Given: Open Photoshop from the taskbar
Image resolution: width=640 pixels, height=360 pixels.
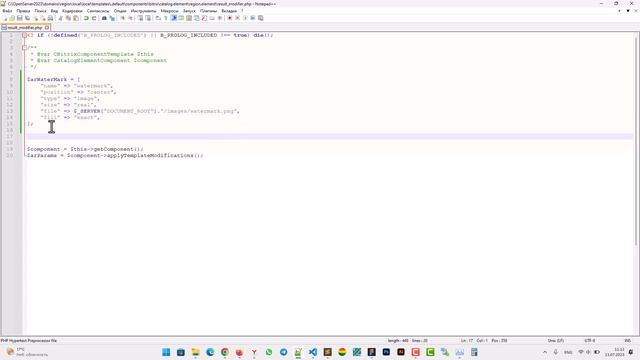Looking at the screenshot, I should tap(386, 352).
